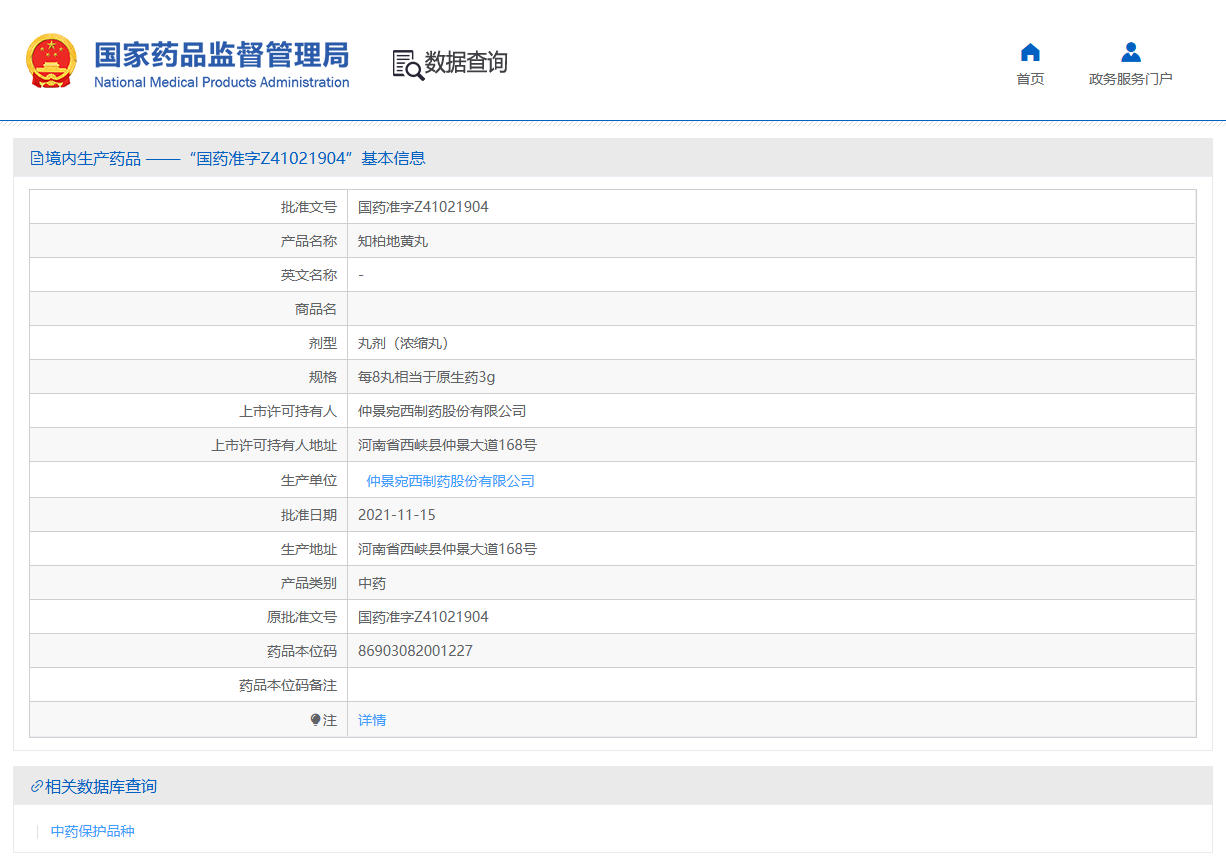Screen dimensions: 1226x867
Task: Select product name 知柏地黄丸
Action: click(x=393, y=241)
